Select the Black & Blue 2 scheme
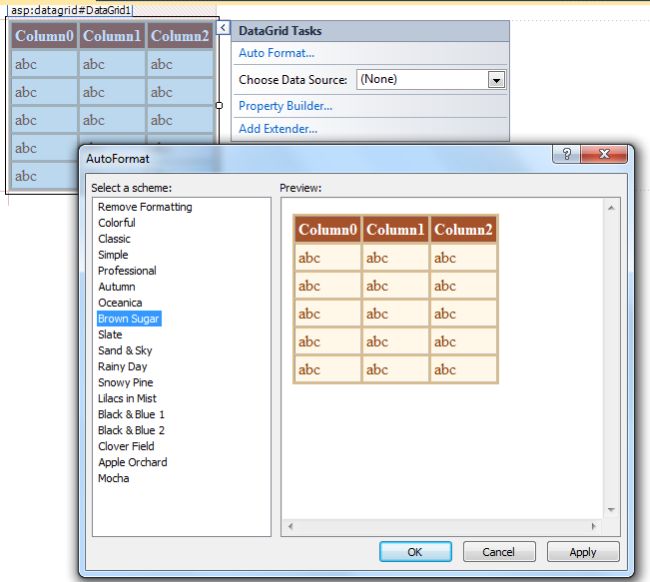The image size is (650, 582). click(131, 430)
